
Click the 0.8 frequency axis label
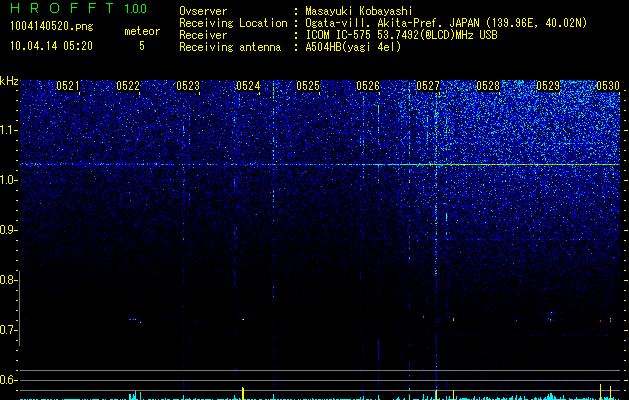click(x=7, y=280)
